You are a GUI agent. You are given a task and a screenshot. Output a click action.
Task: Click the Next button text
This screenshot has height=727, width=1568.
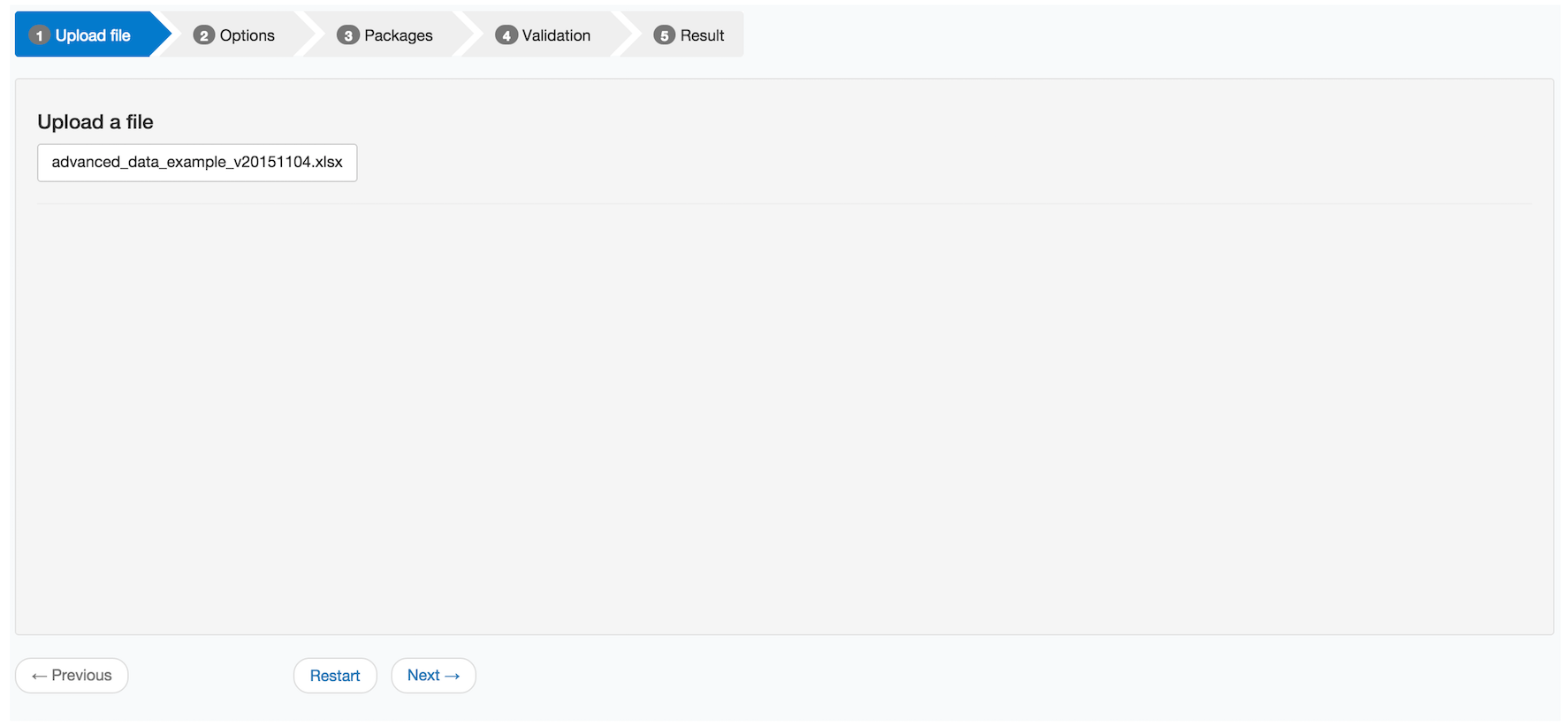[423, 676]
